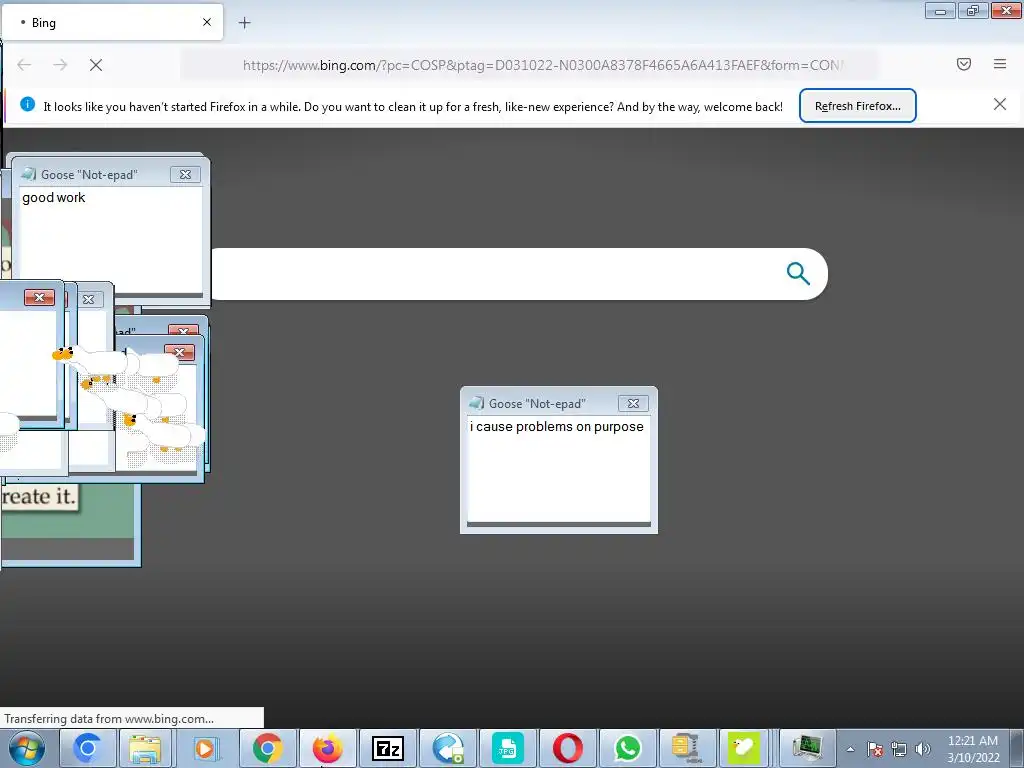Launch Windows Media Player from taskbar

coord(205,748)
